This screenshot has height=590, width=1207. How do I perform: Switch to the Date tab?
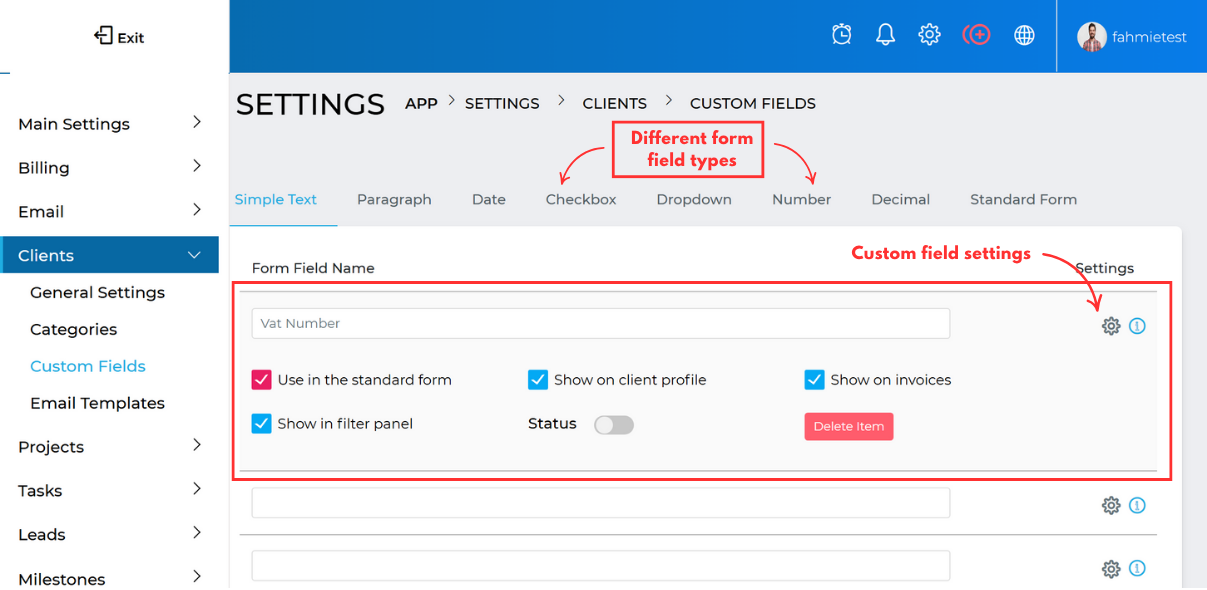tap(489, 199)
